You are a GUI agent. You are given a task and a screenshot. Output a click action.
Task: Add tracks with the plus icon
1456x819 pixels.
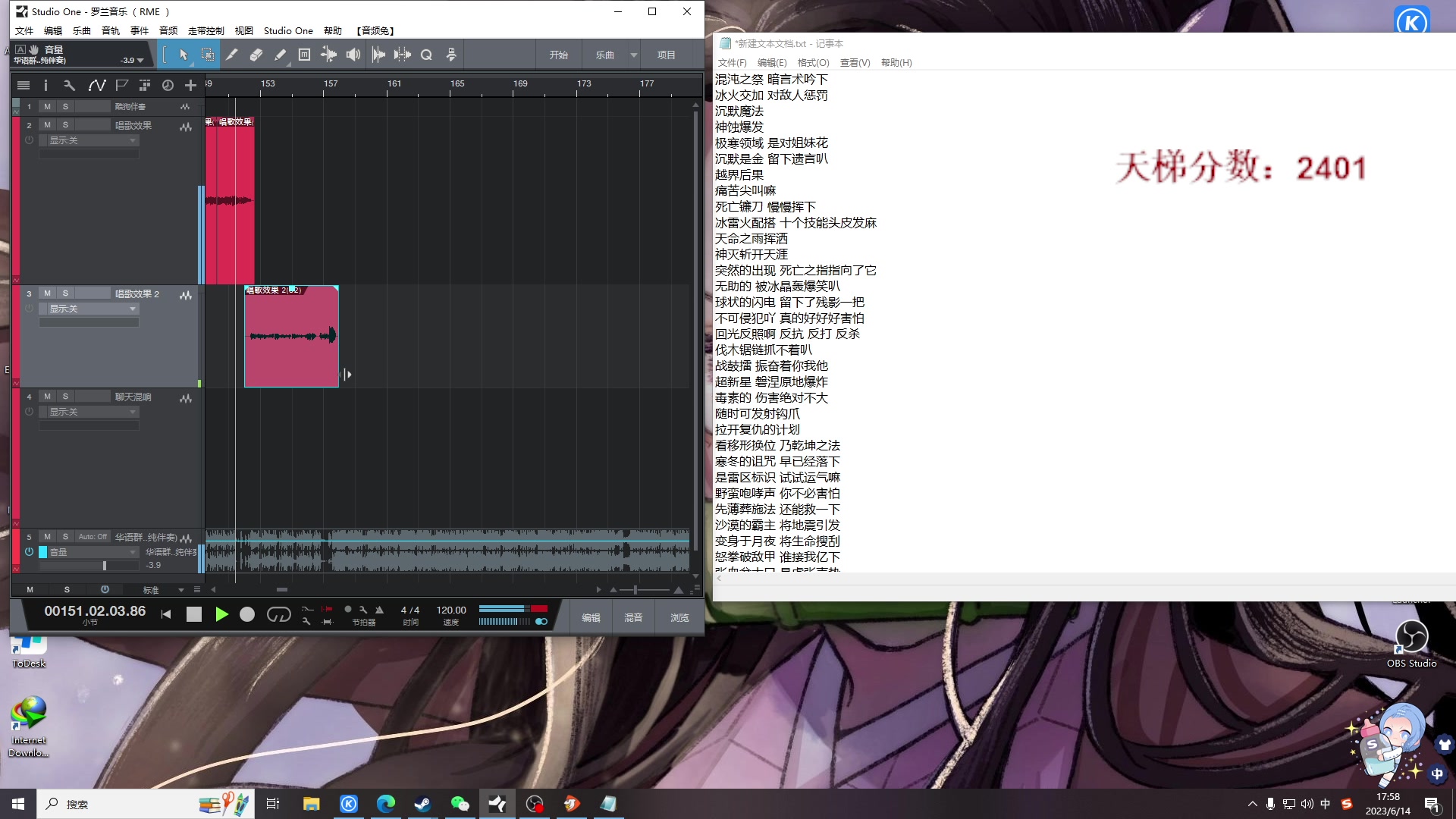[x=190, y=85]
